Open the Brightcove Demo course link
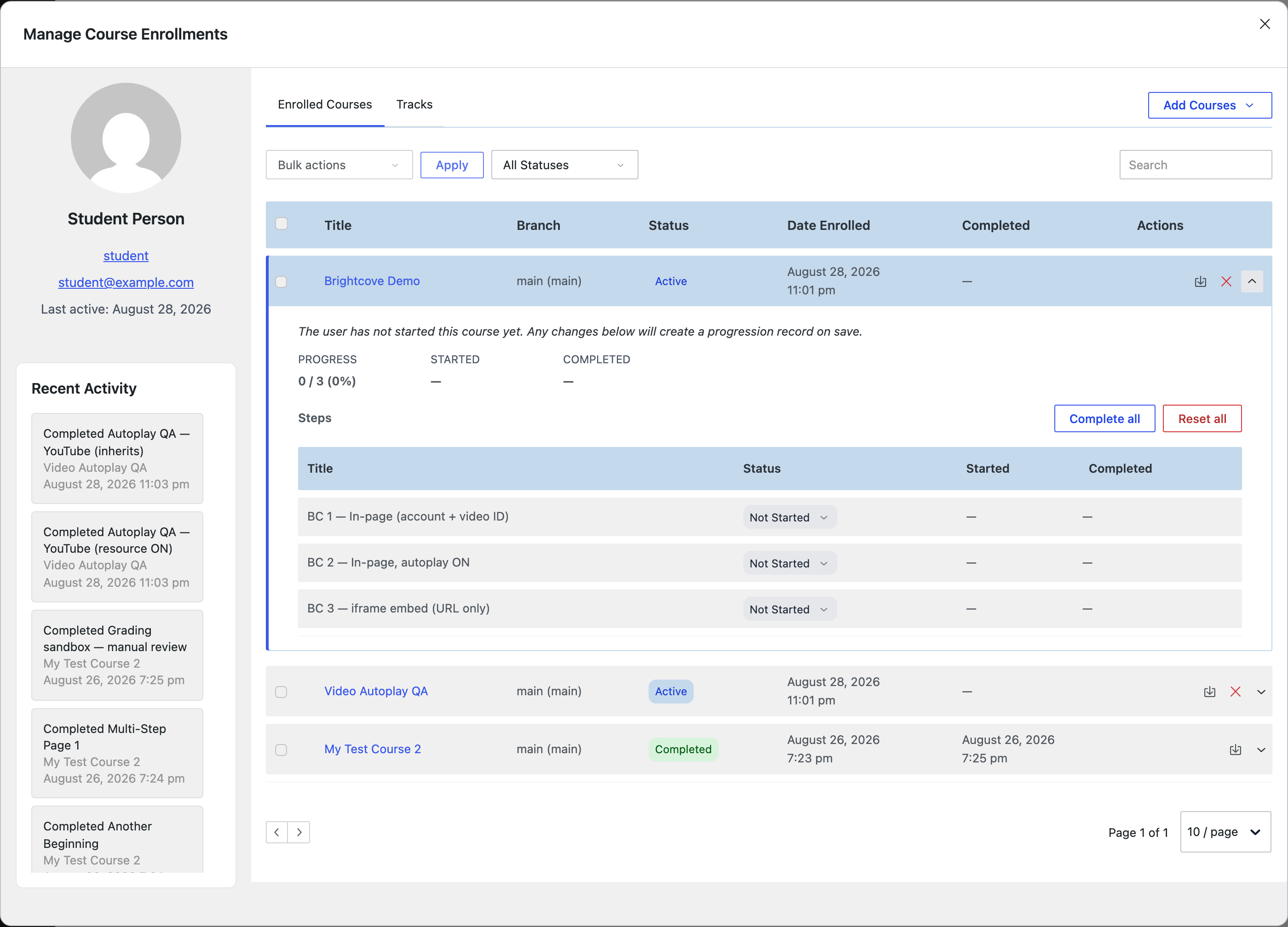Screen dimensions: 1288x927 [x=372, y=281]
